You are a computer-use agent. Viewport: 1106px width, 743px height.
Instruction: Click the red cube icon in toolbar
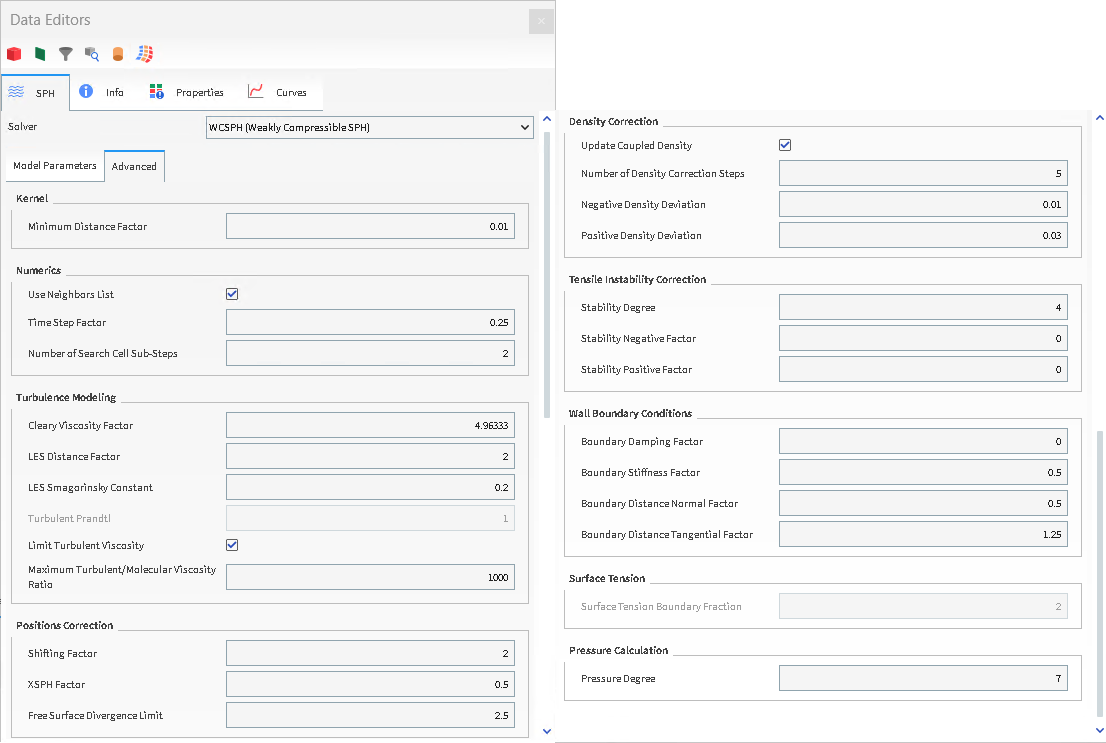pyautogui.click(x=14, y=54)
